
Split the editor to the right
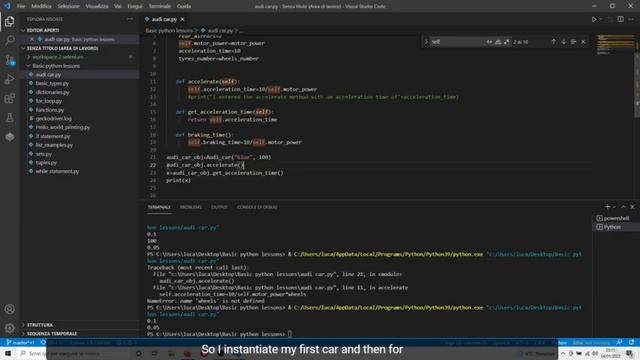point(620,19)
